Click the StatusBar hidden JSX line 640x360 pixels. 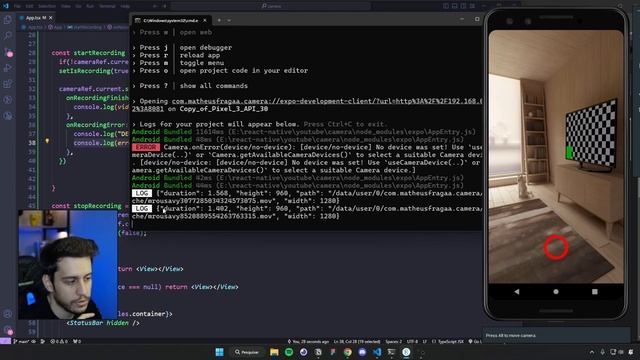103,323
